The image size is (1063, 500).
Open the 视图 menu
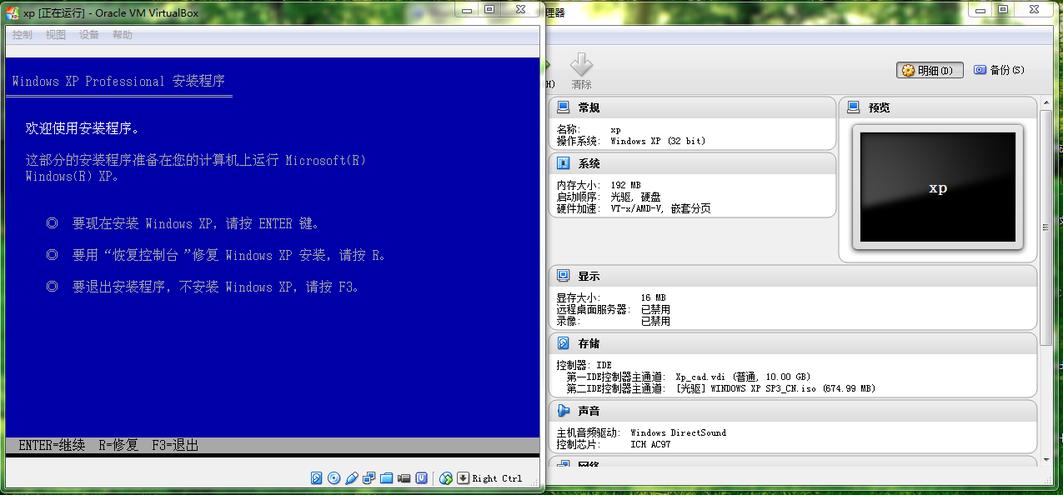[56, 35]
